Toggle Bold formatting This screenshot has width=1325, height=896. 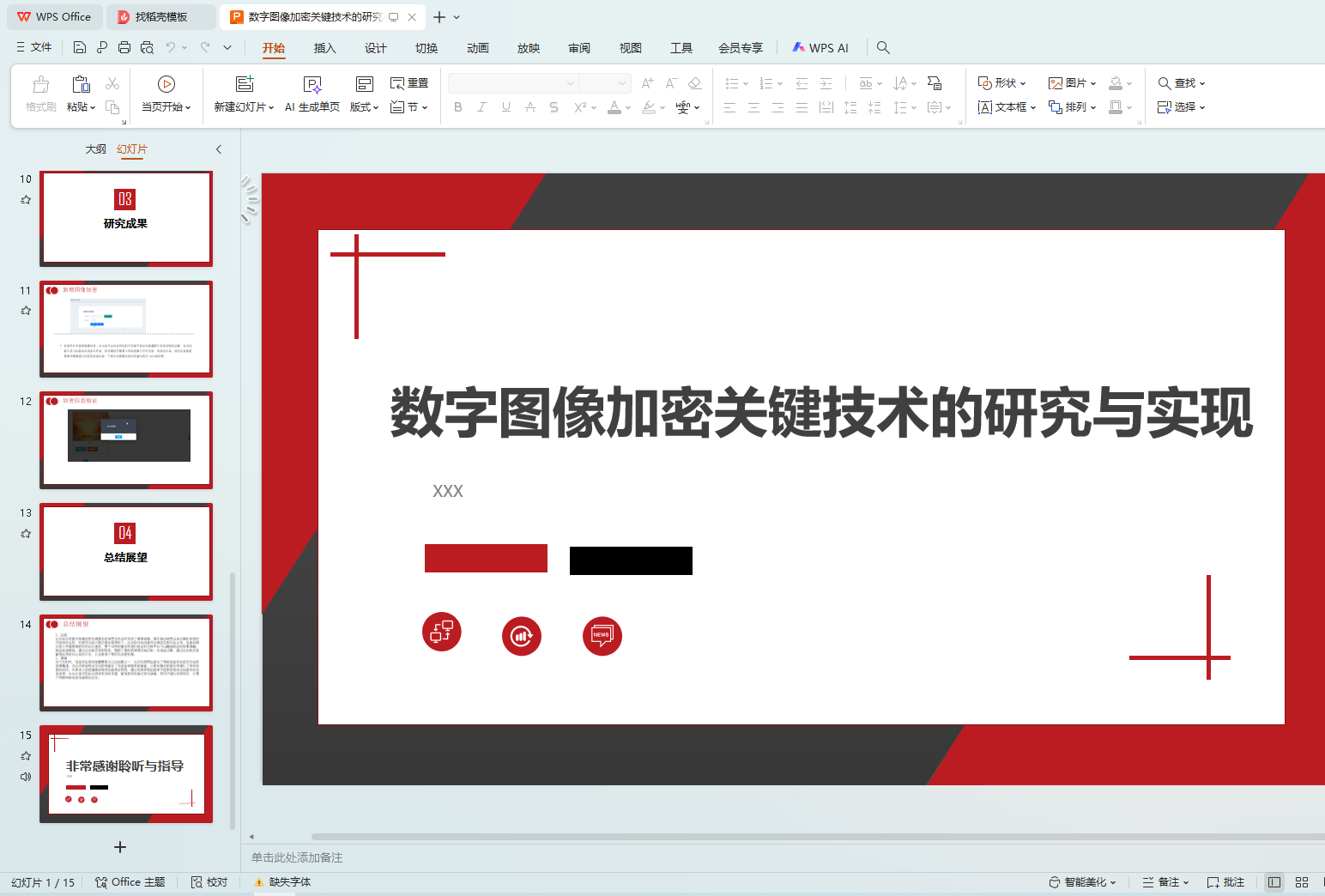click(458, 107)
